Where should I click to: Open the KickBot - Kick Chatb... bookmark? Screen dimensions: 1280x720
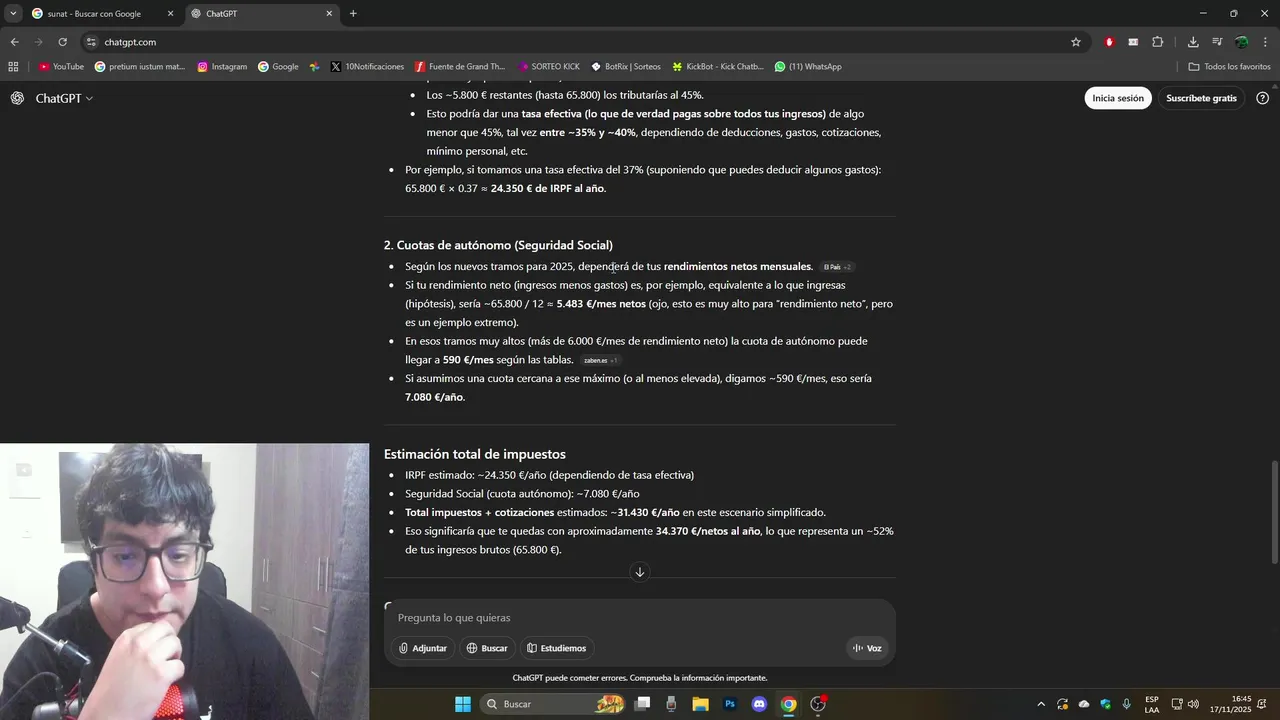pyautogui.click(x=718, y=67)
